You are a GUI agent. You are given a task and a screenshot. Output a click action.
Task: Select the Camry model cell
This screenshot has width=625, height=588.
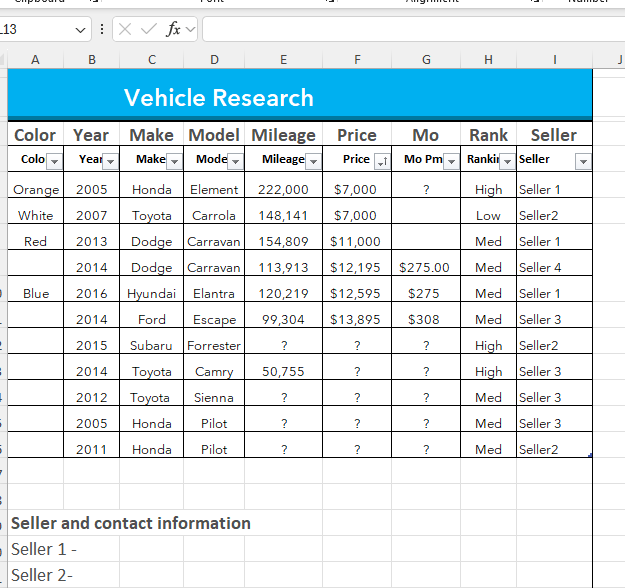coord(214,367)
